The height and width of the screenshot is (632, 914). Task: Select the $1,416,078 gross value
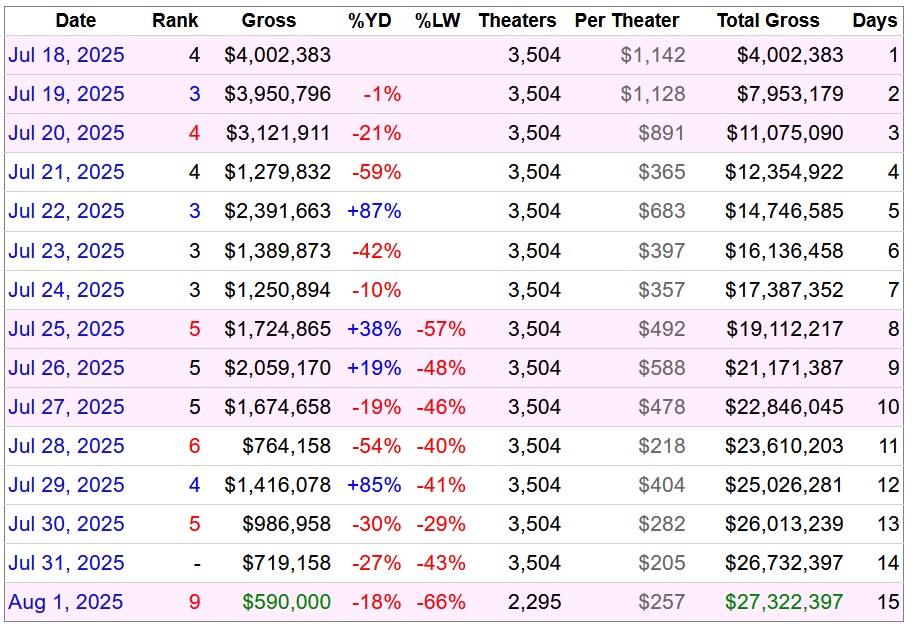277,486
